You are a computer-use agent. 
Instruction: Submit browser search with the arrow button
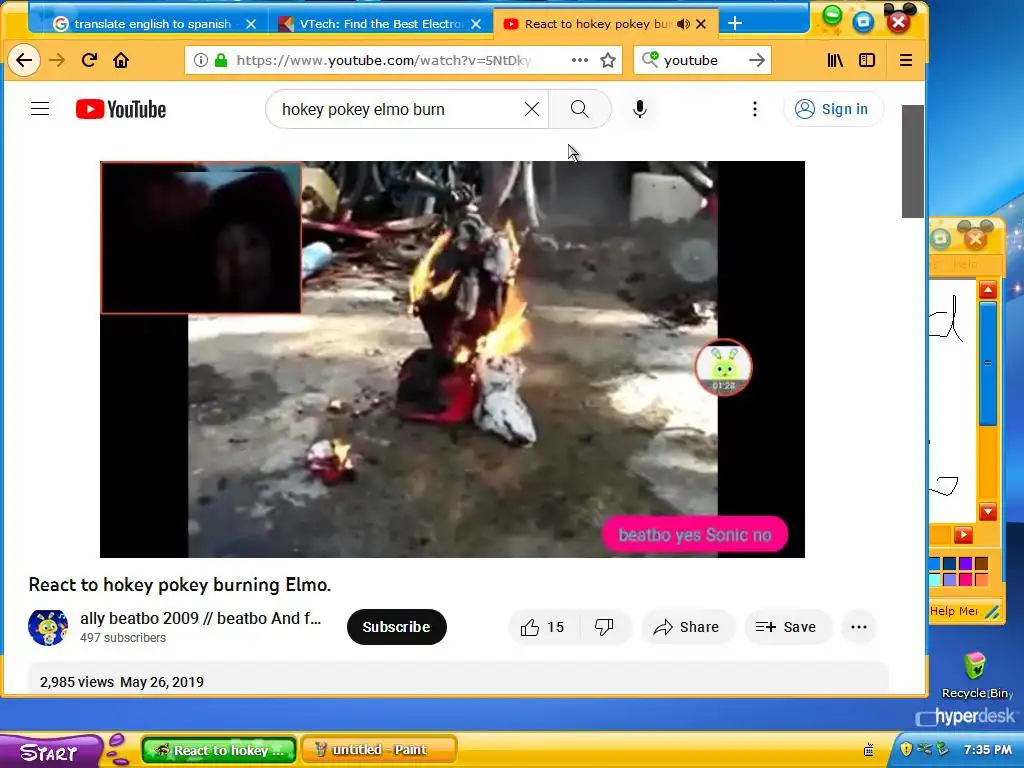757,61
